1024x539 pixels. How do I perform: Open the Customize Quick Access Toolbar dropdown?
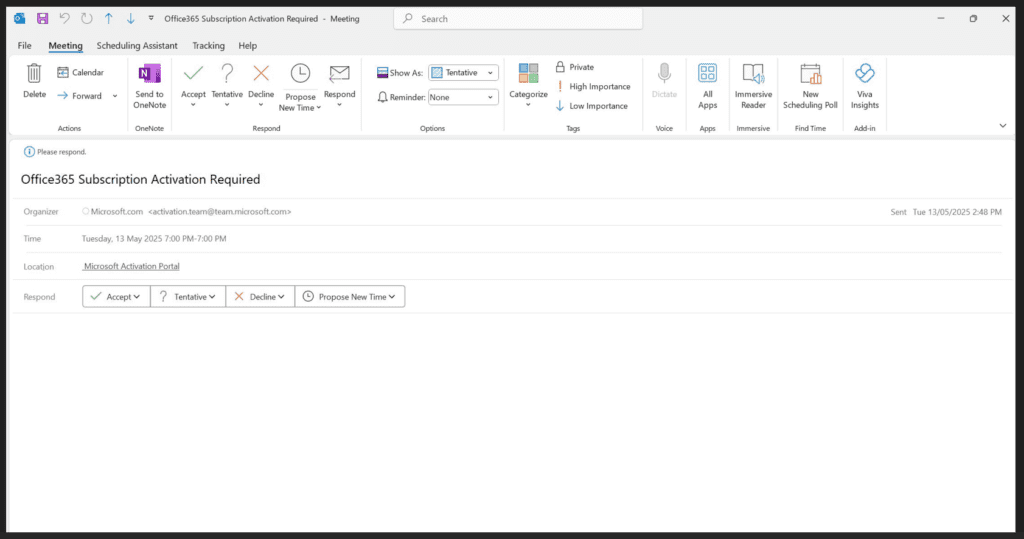click(151, 18)
